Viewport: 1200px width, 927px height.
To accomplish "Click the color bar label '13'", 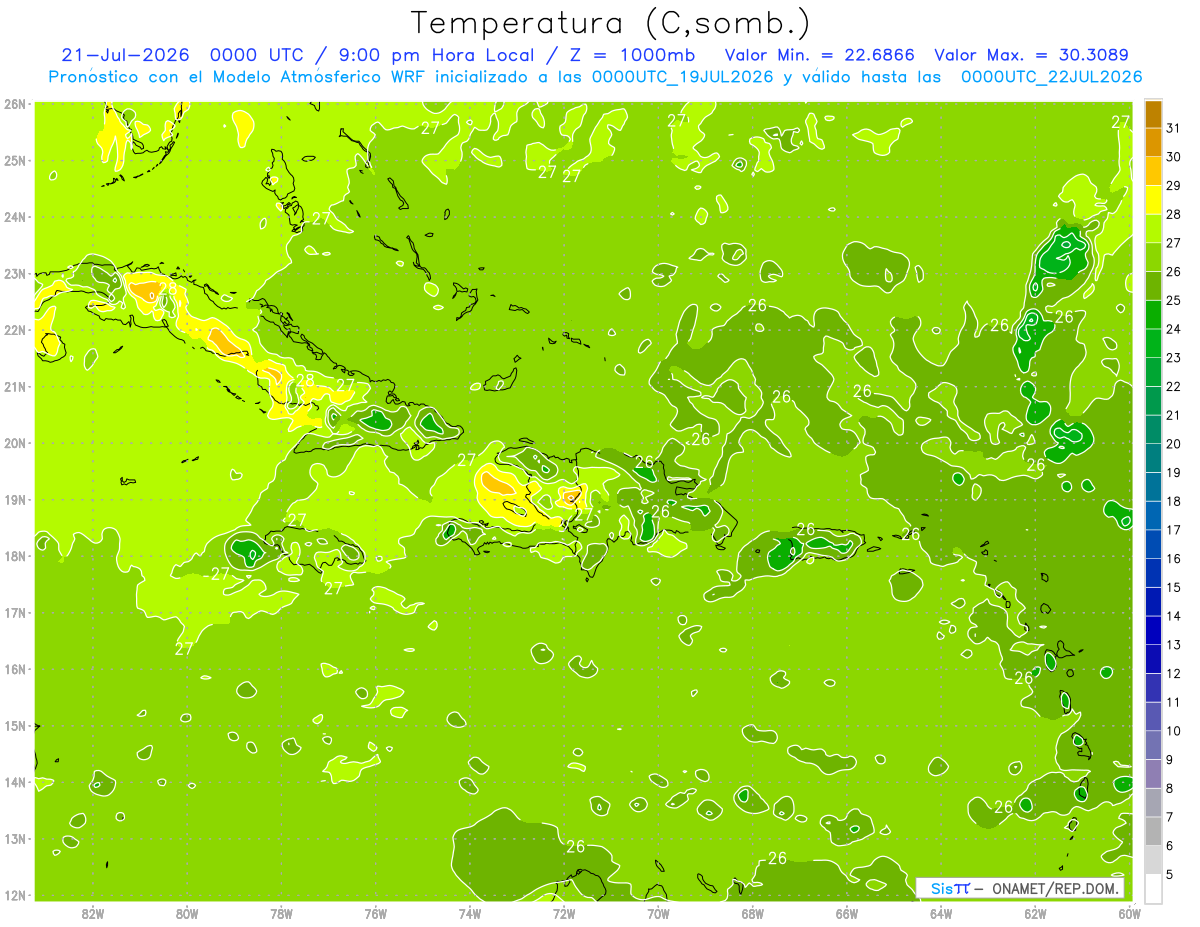I will coord(1173,645).
